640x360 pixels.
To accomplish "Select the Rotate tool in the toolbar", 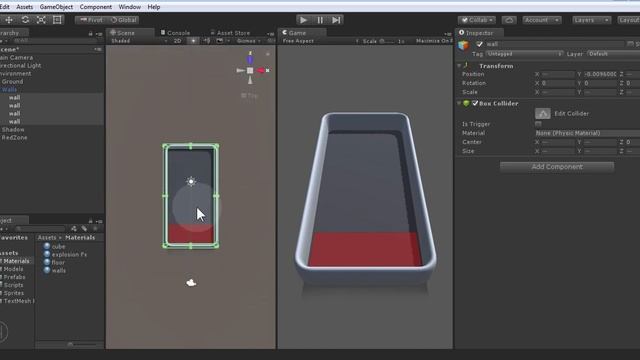I will click(25, 20).
